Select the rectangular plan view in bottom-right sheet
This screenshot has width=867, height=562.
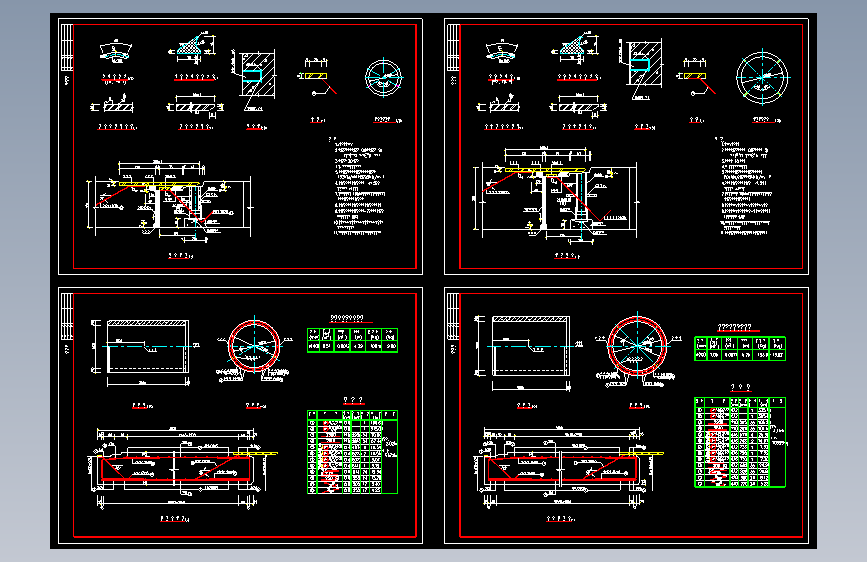pos(530,353)
